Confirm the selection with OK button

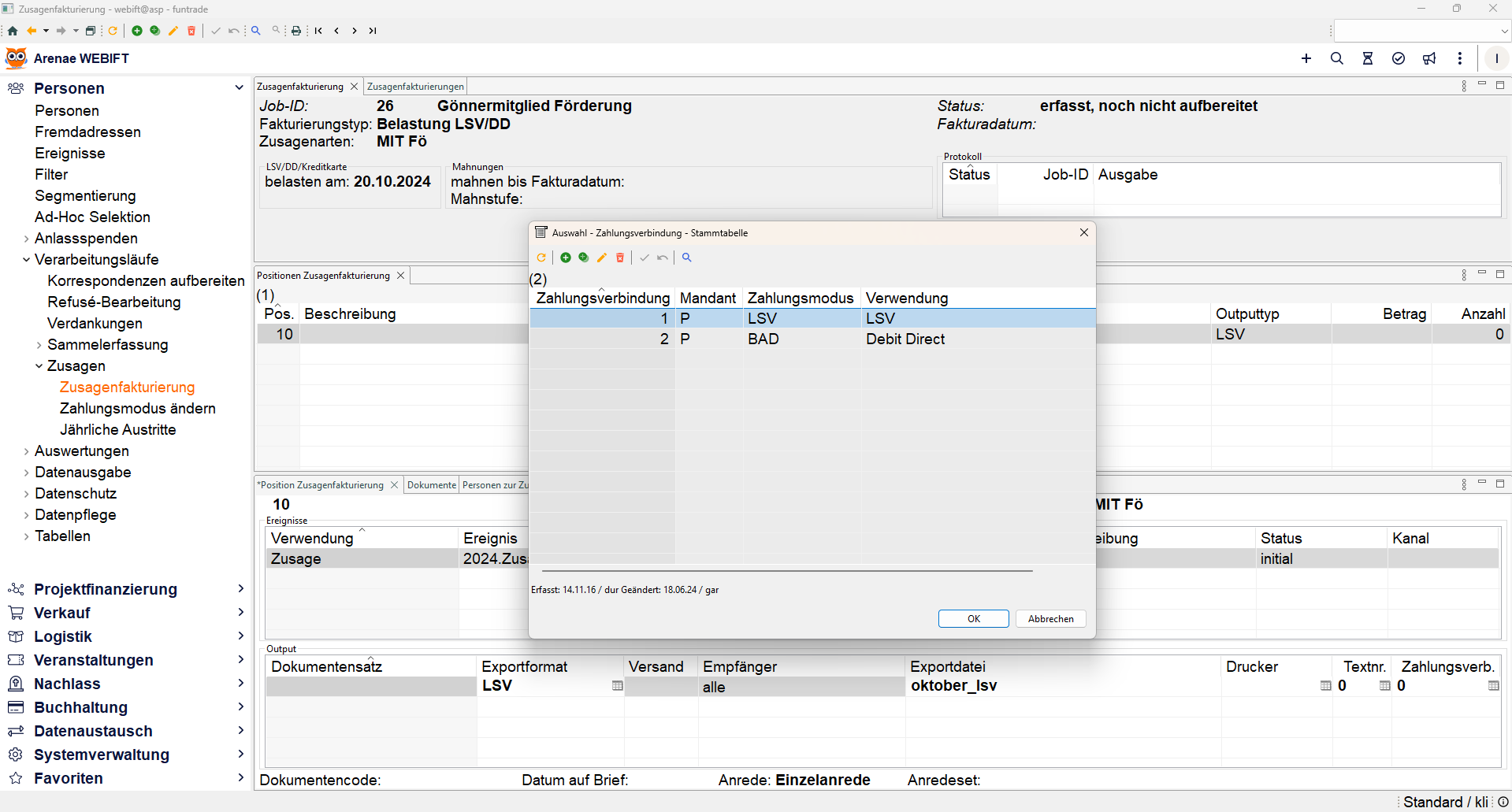[x=973, y=619]
